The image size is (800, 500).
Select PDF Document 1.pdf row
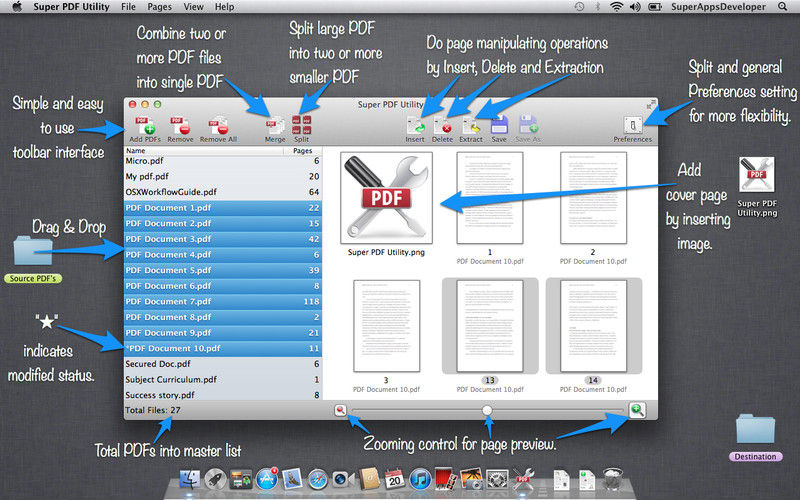[x=223, y=208]
